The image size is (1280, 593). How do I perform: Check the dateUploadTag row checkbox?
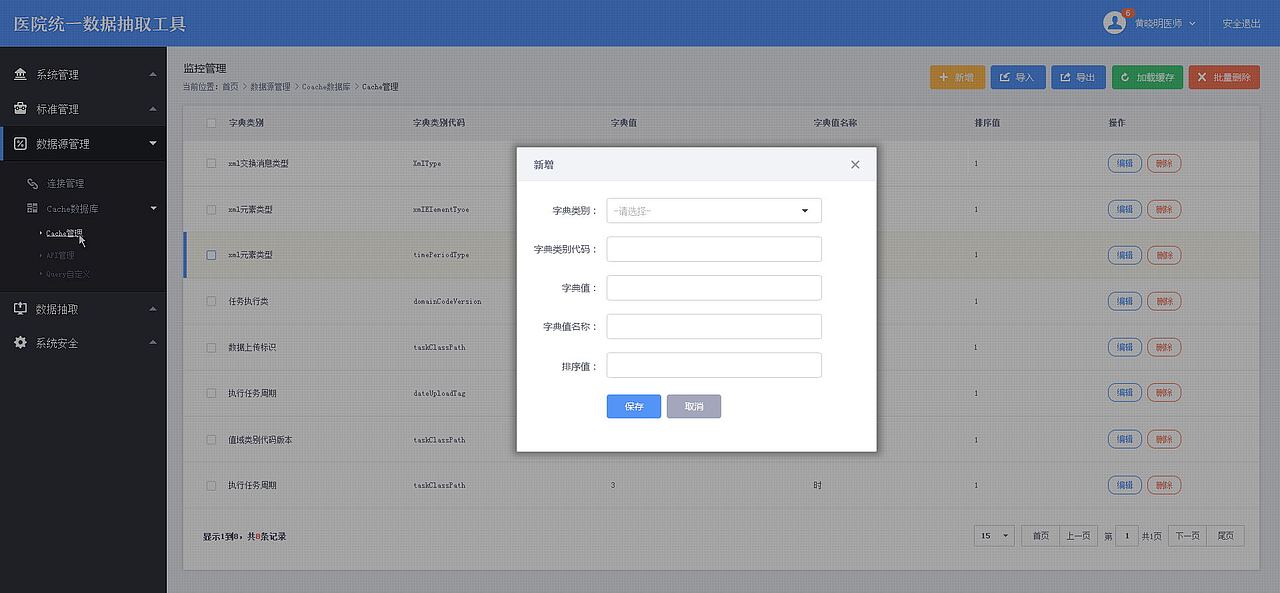211,393
